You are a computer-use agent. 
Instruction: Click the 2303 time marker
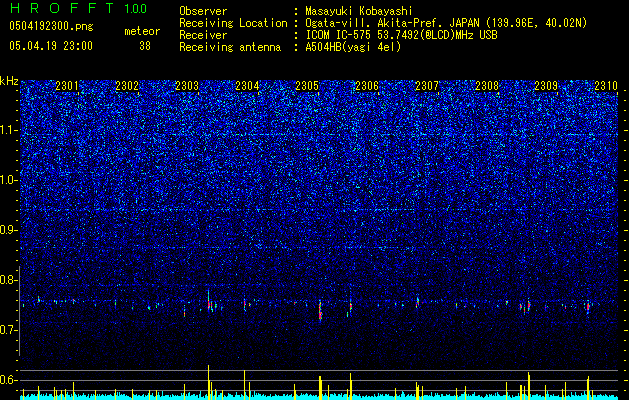coord(187,86)
